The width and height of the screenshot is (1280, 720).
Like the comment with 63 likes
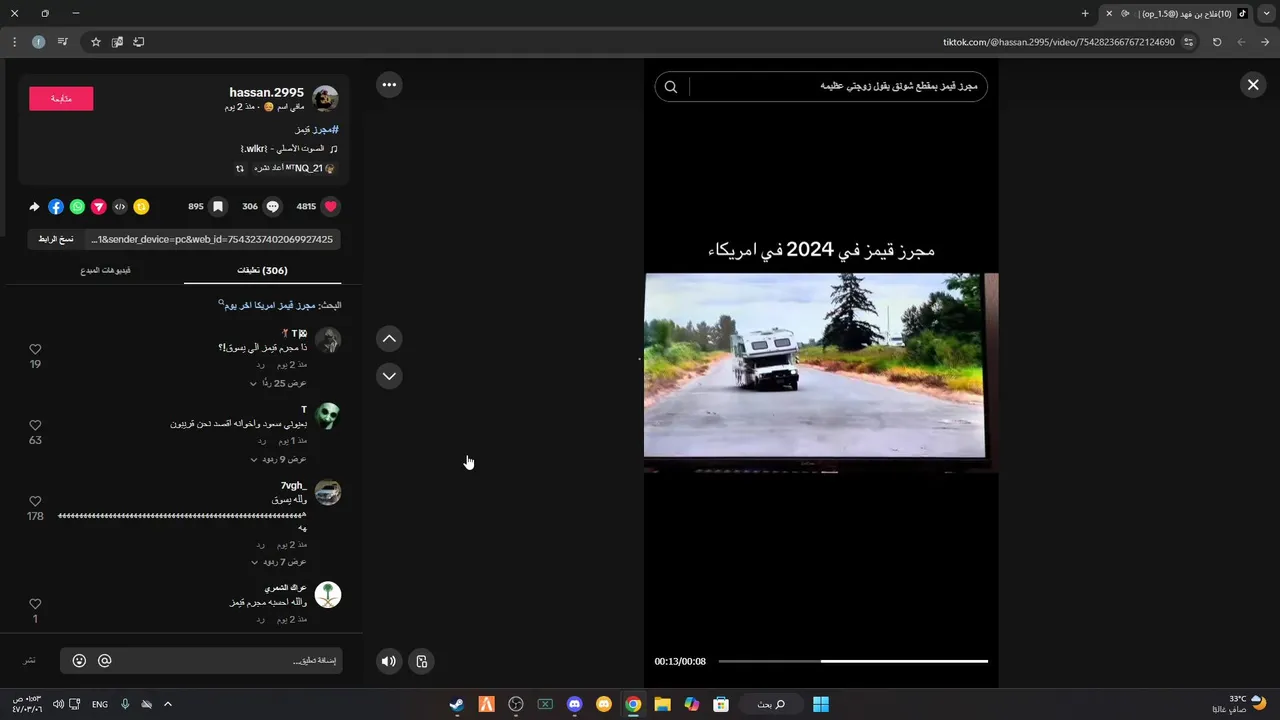[35, 425]
